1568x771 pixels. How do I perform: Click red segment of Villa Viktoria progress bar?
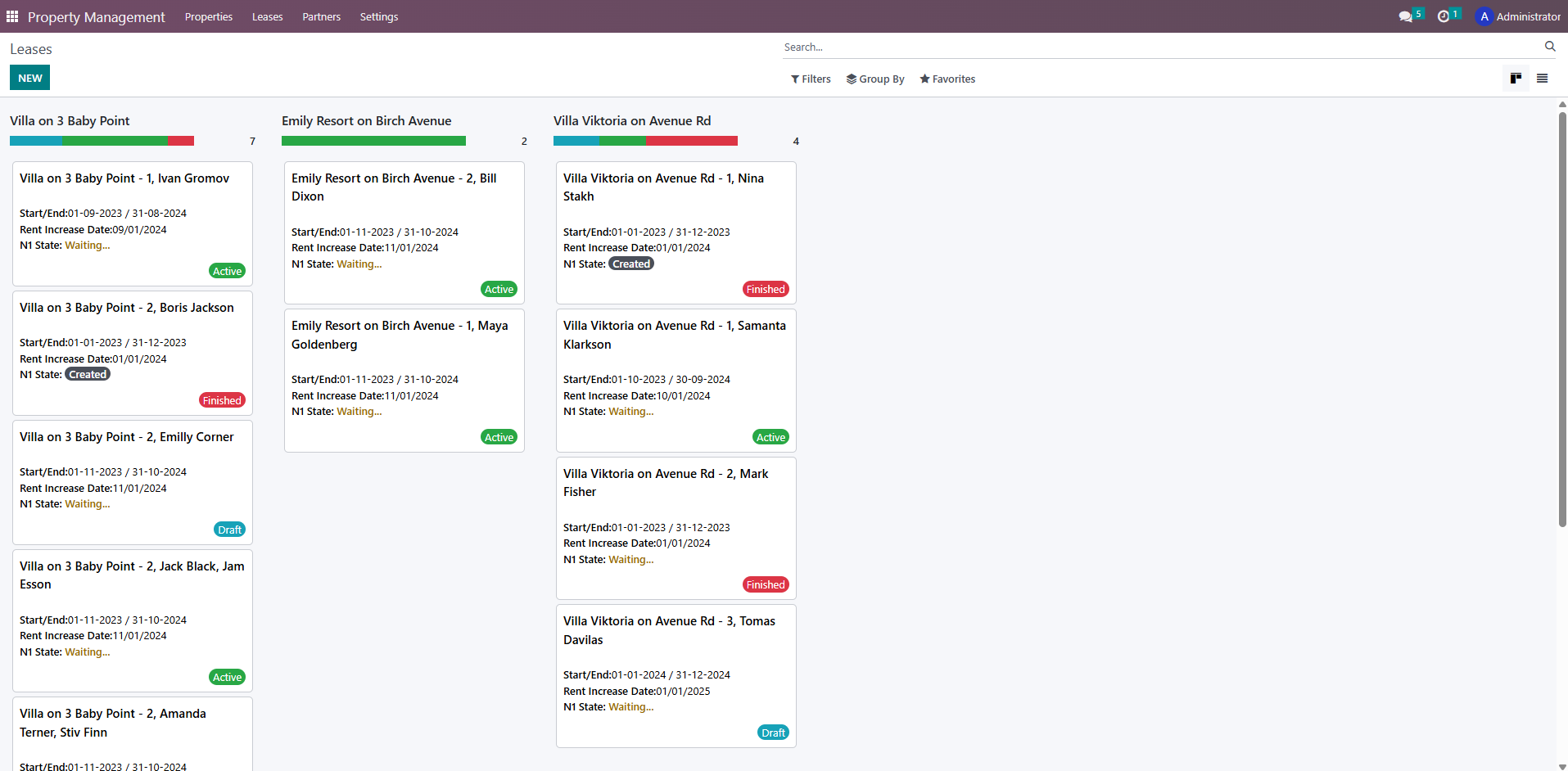point(691,141)
